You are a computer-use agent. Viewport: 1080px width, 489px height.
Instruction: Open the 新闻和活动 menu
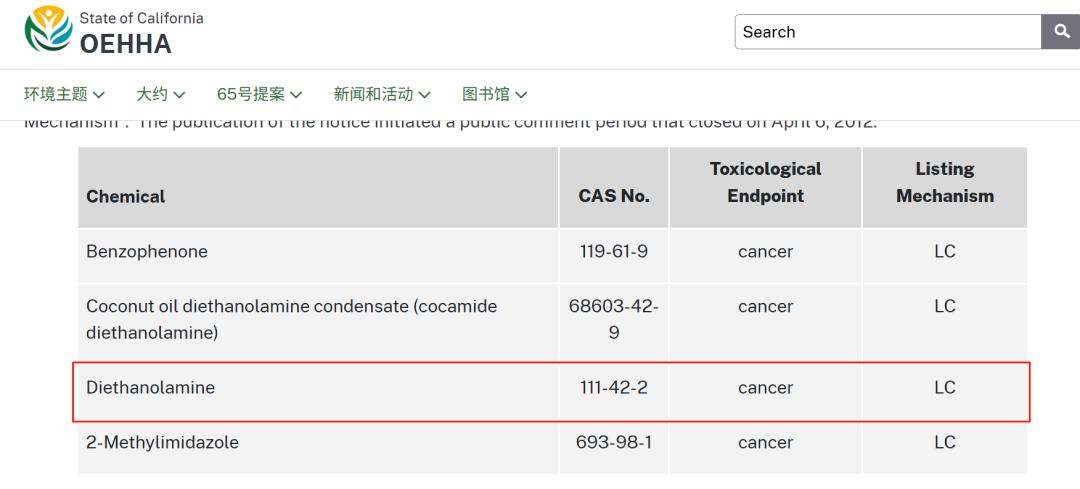(x=382, y=94)
